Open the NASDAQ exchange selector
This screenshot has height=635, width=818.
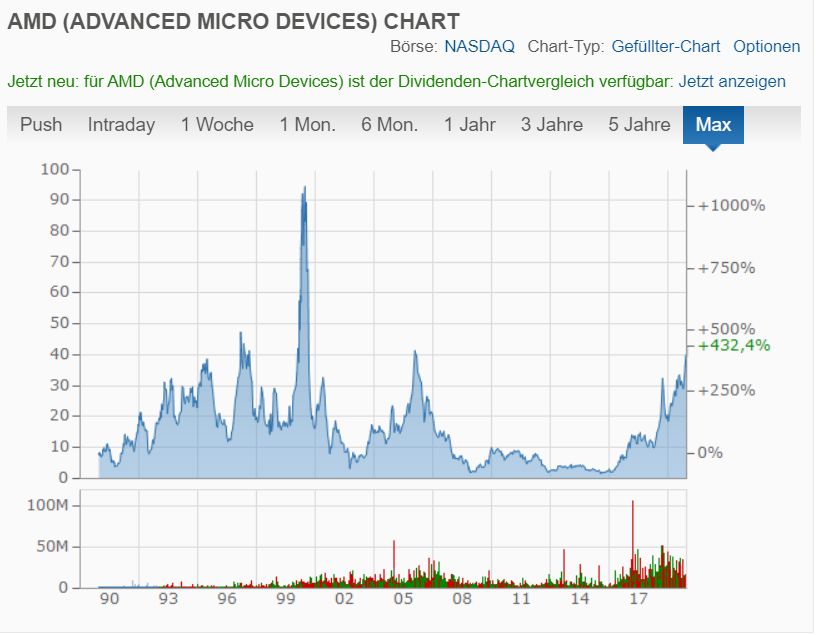479,46
